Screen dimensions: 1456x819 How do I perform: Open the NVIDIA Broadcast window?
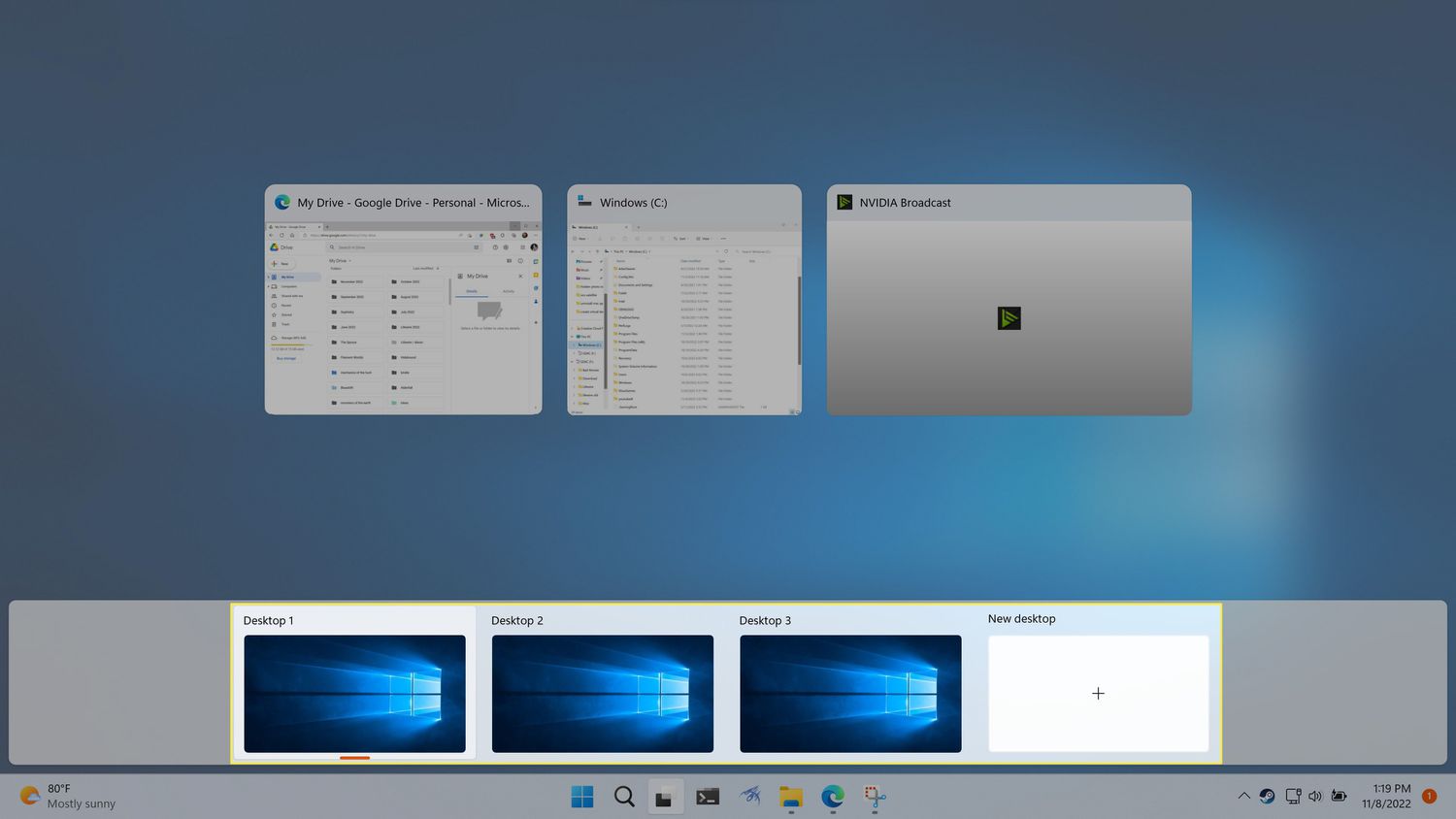coord(1009,317)
